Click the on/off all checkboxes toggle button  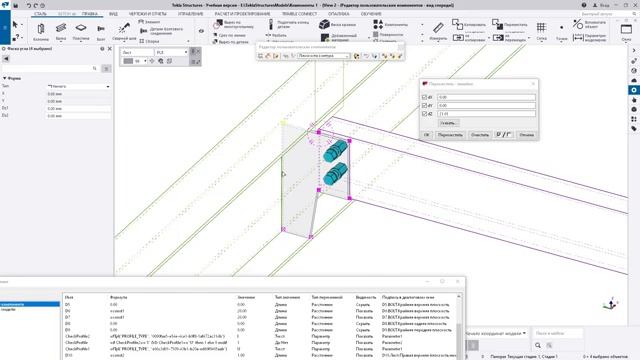point(503,135)
